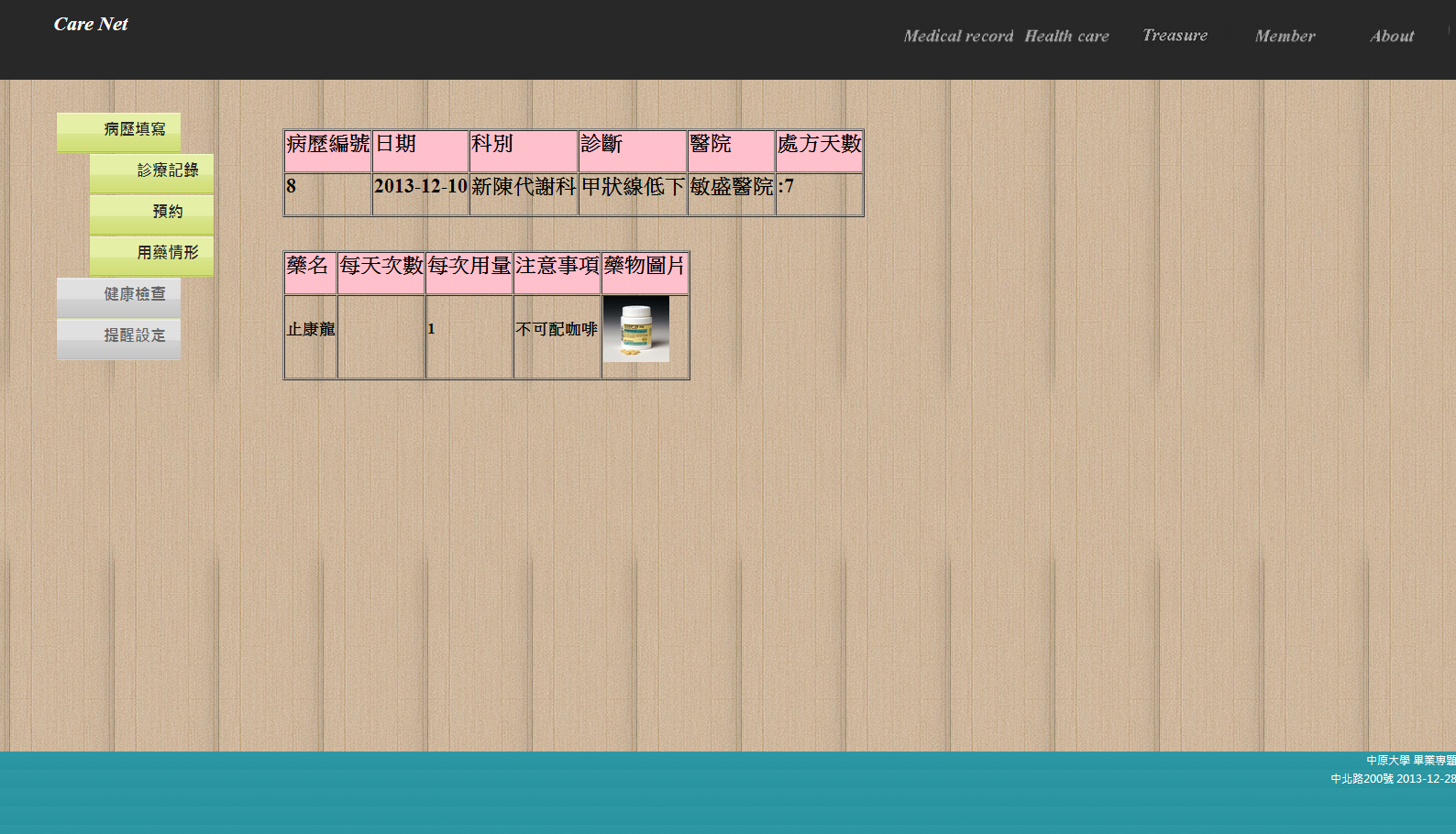The image size is (1456, 834).
Task: Open 提醒設定 from the sidebar
Action: click(119, 336)
